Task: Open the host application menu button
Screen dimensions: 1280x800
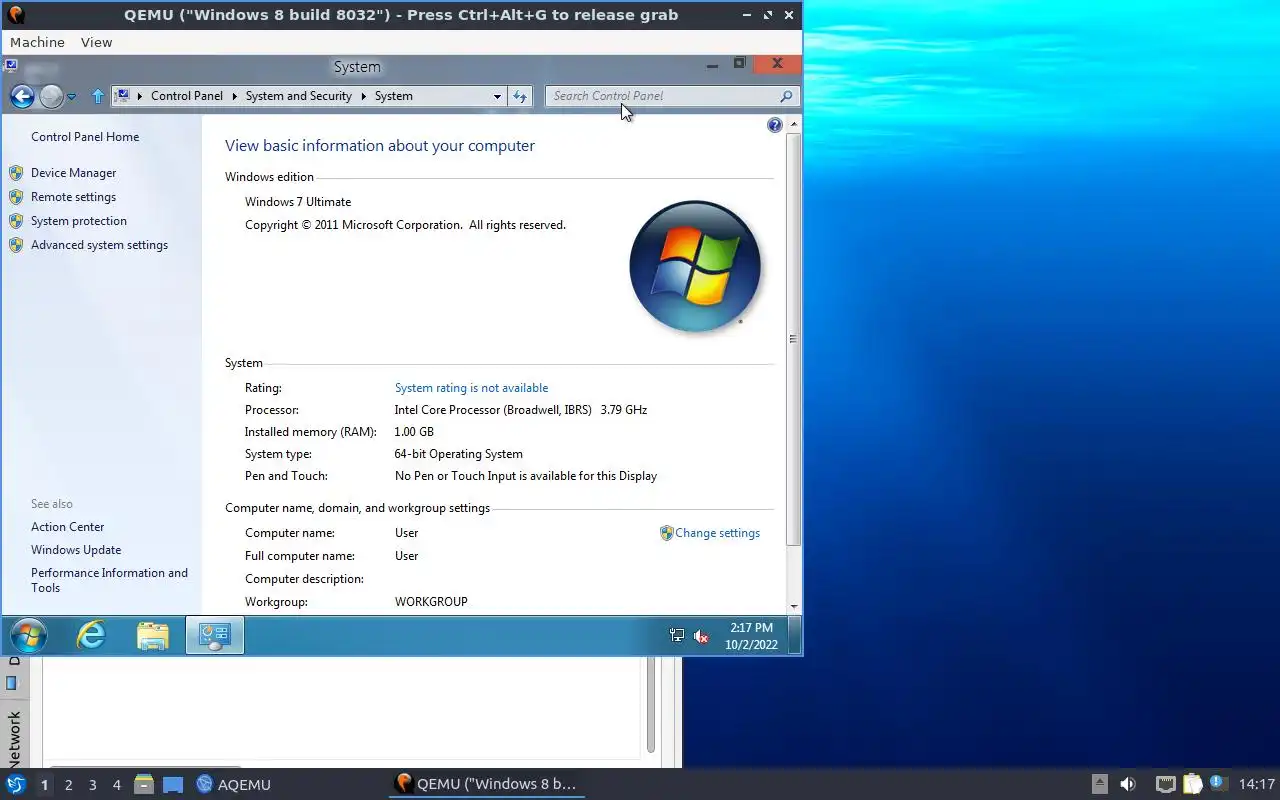Action: 16,784
